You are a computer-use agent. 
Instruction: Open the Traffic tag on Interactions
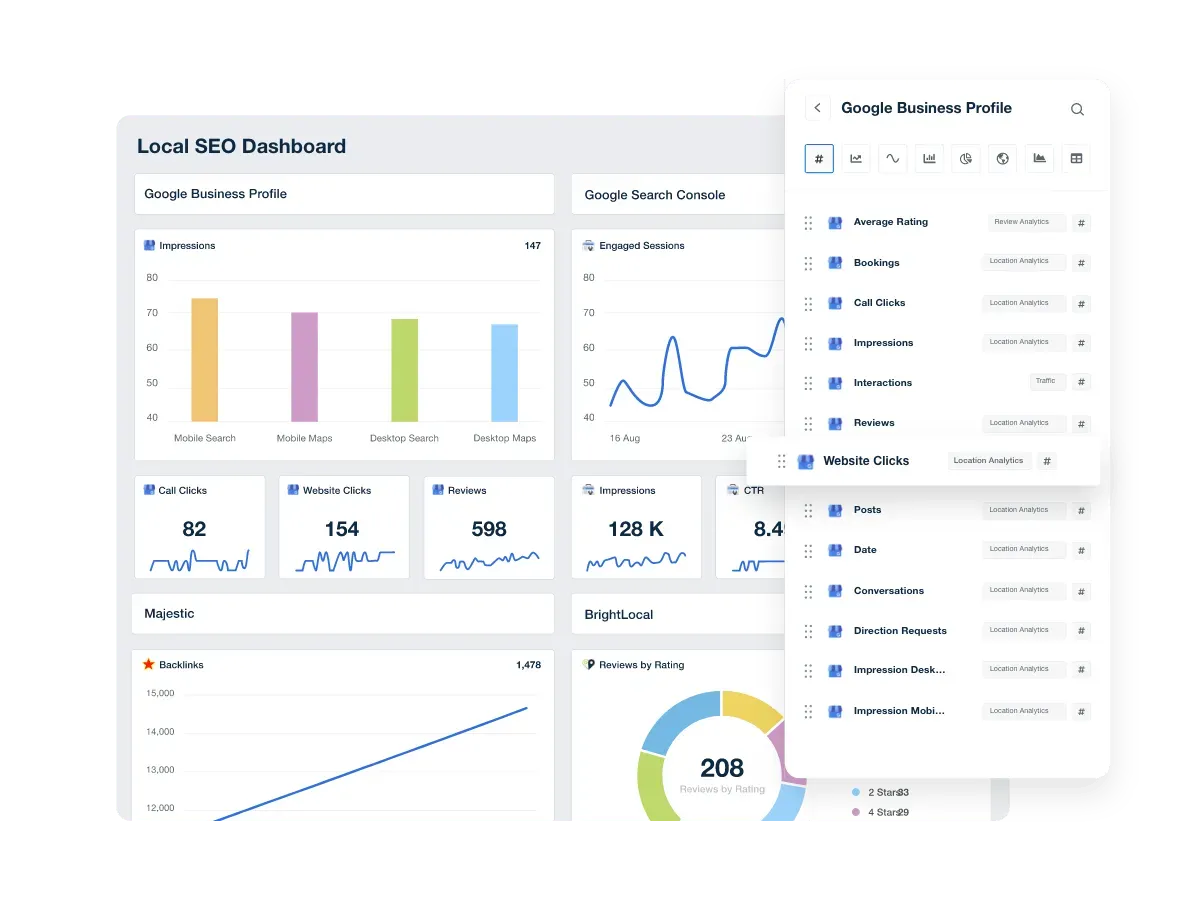[1047, 381]
